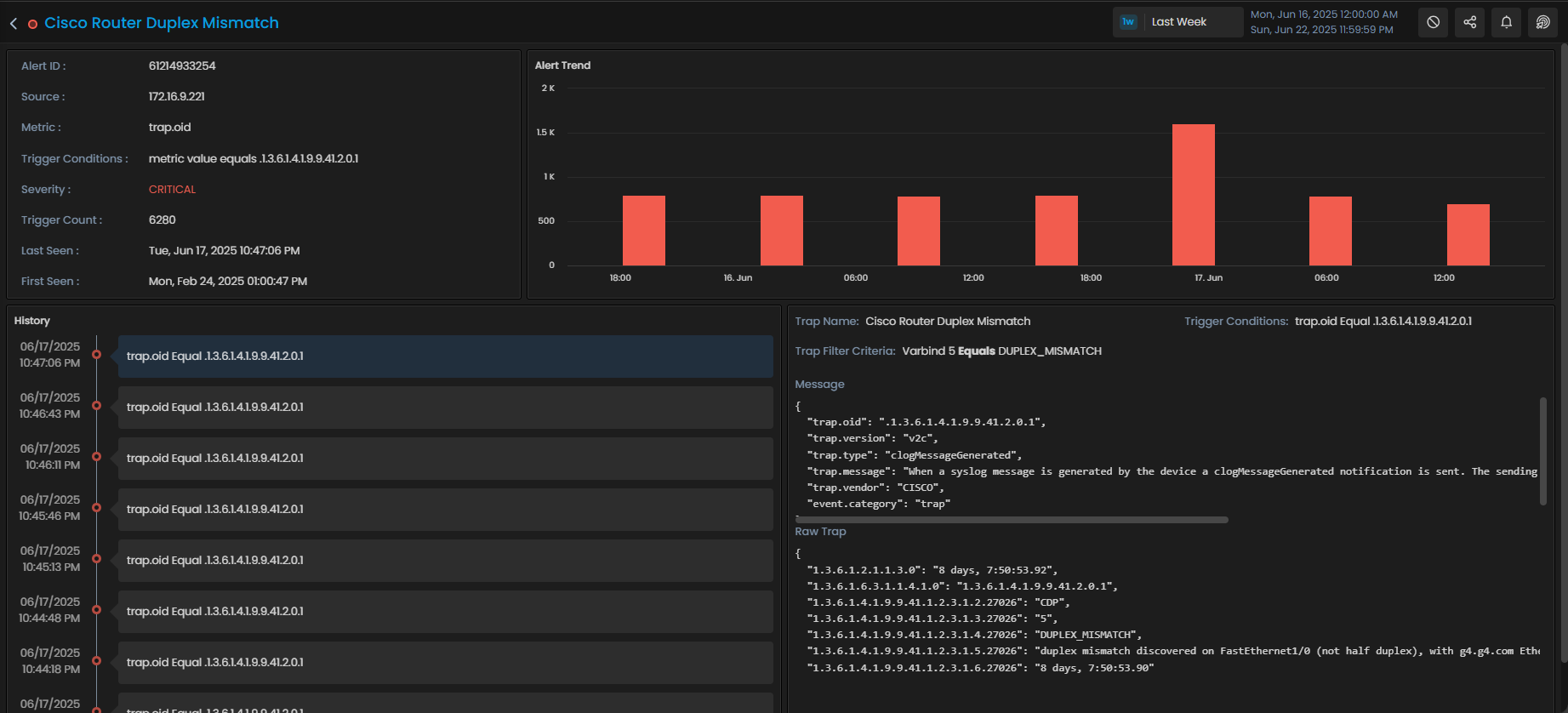Click the Metric value trap.oid

pyautogui.click(x=170, y=128)
